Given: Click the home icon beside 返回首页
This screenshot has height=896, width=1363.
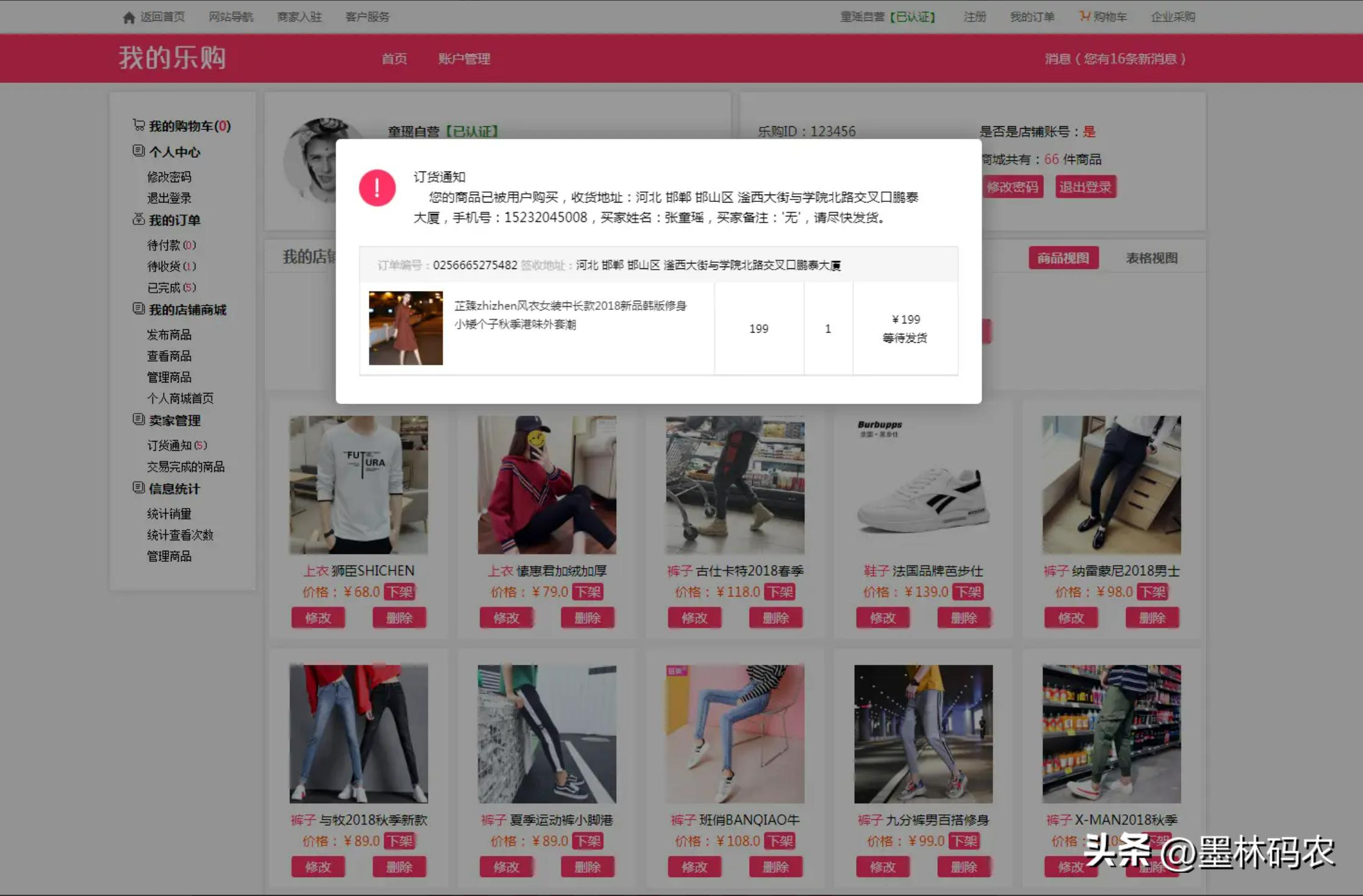Looking at the screenshot, I should pos(128,17).
